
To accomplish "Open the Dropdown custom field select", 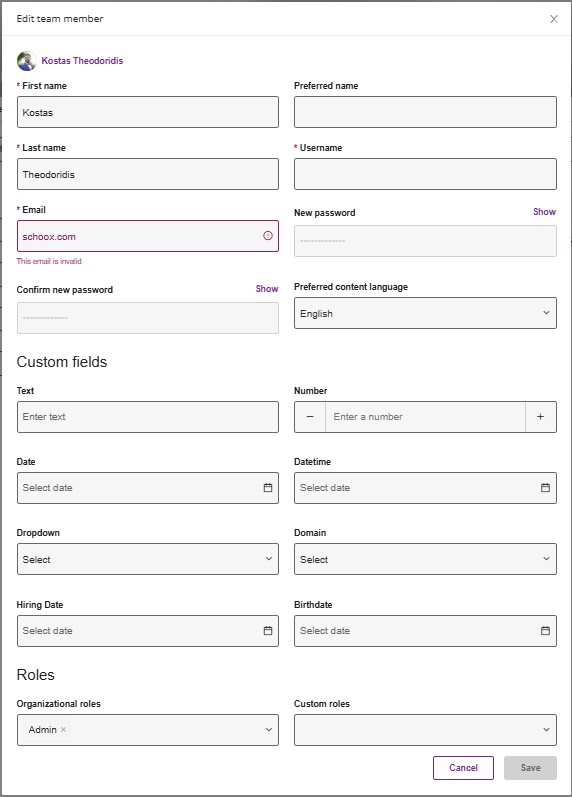I will (148, 559).
